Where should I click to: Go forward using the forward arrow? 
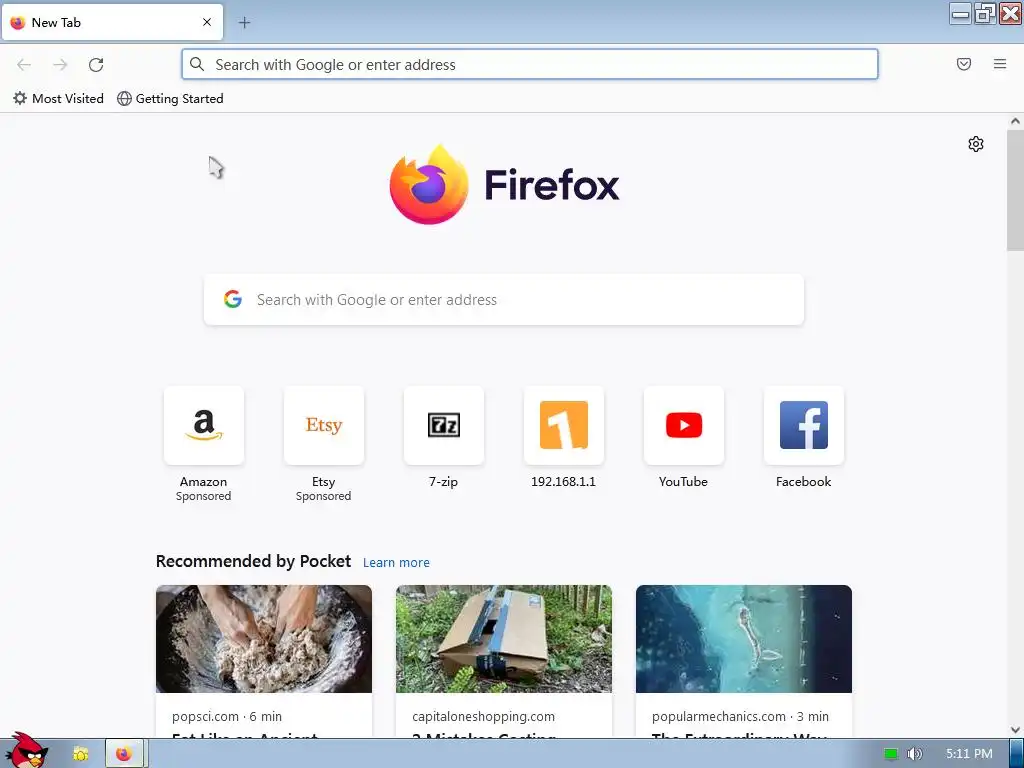point(60,65)
